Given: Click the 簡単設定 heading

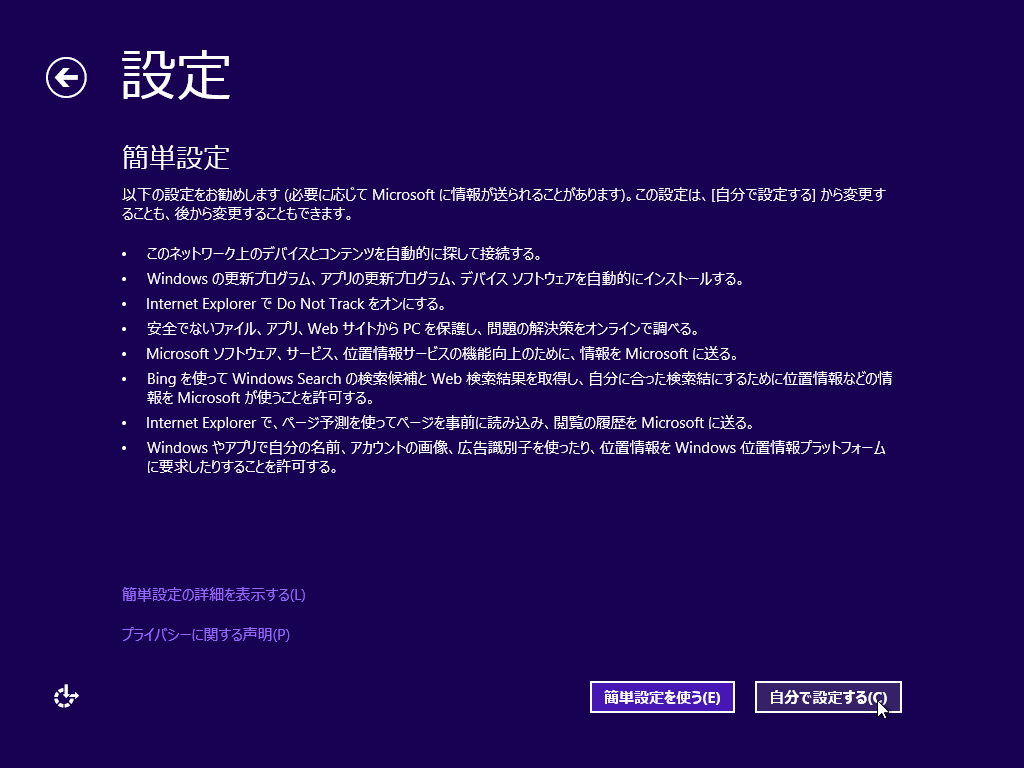Looking at the screenshot, I should (176, 157).
